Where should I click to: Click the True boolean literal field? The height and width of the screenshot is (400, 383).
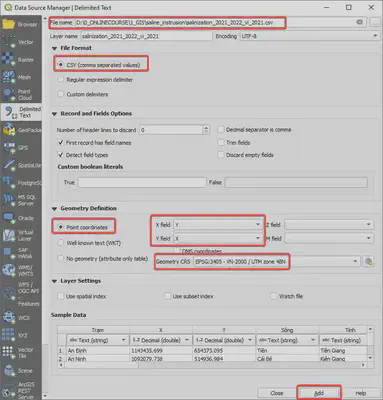click(x=142, y=182)
